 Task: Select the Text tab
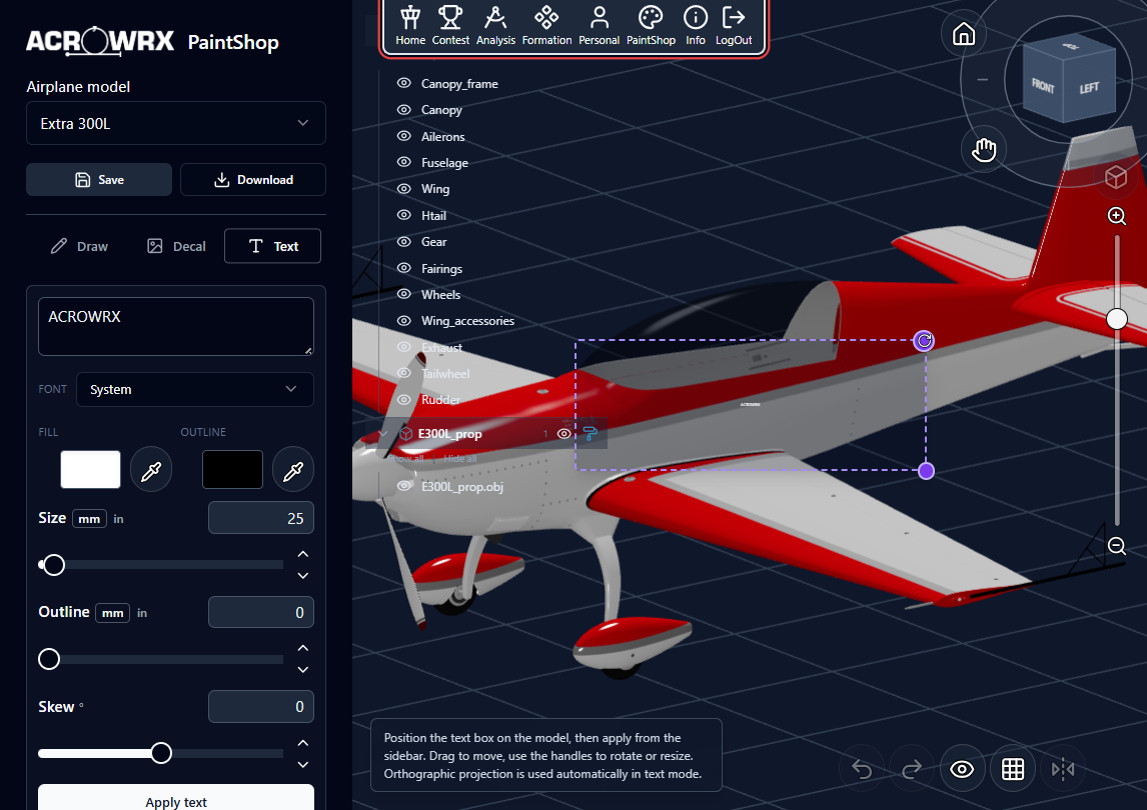click(273, 246)
